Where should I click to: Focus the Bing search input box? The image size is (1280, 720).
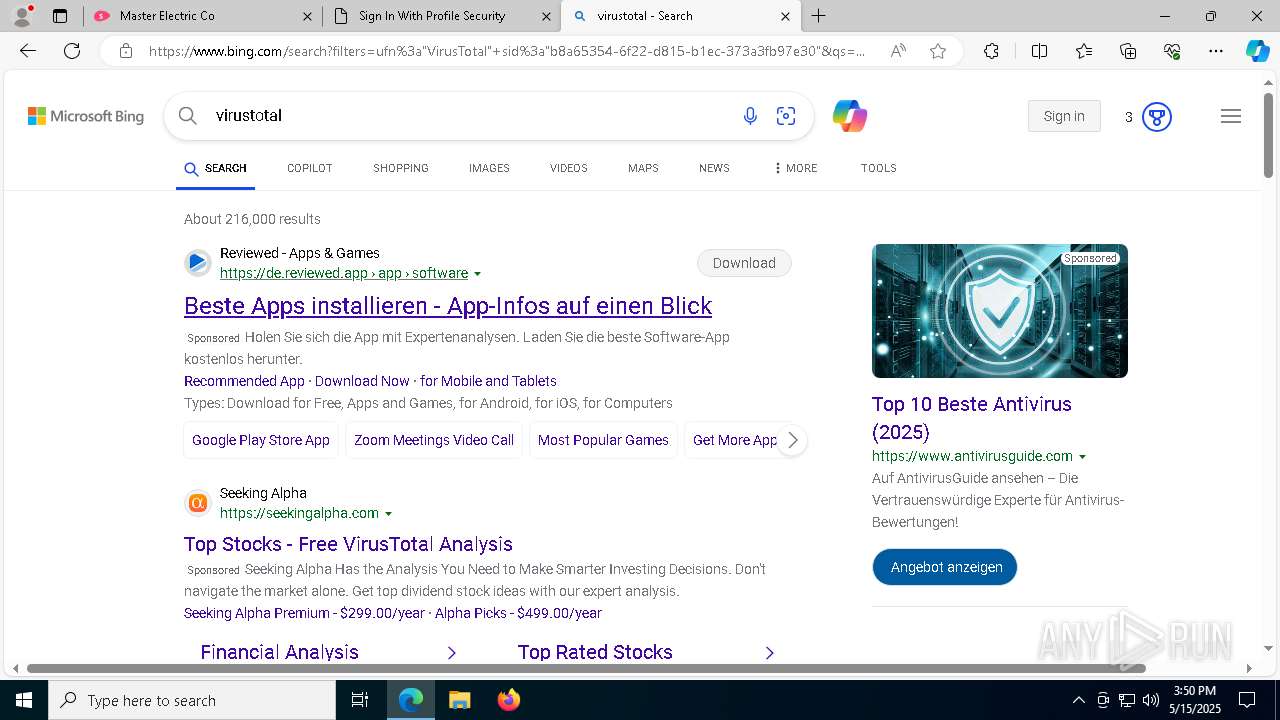[x=470, y=116]
